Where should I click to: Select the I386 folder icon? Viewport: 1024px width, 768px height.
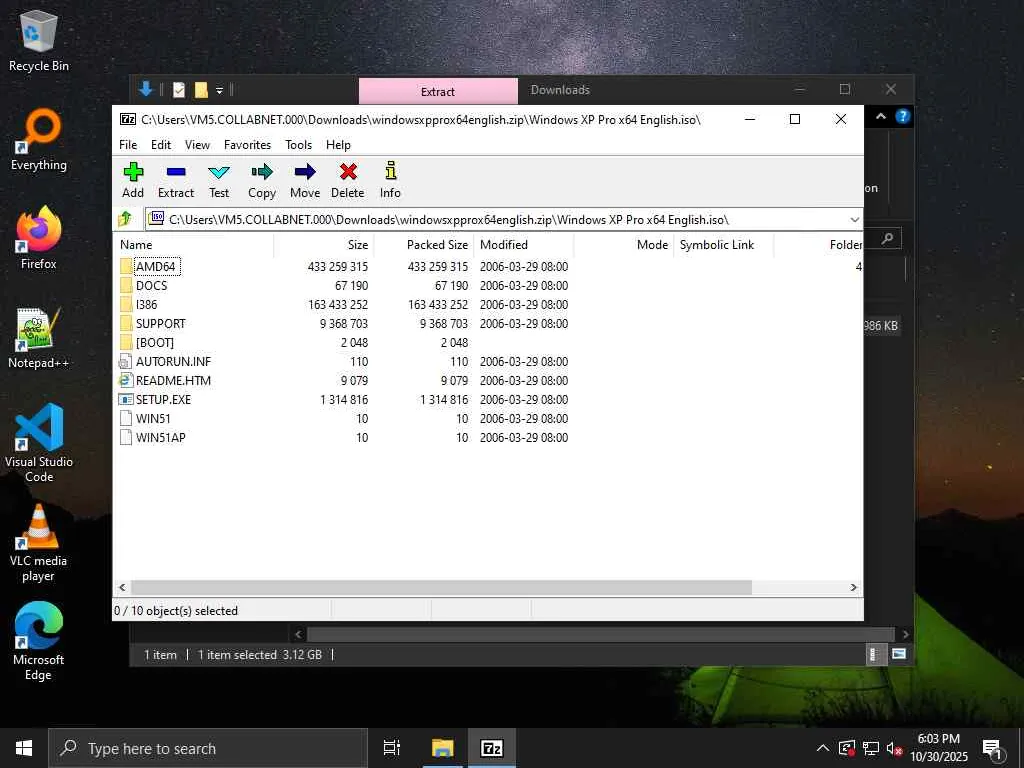click(126, 304)
